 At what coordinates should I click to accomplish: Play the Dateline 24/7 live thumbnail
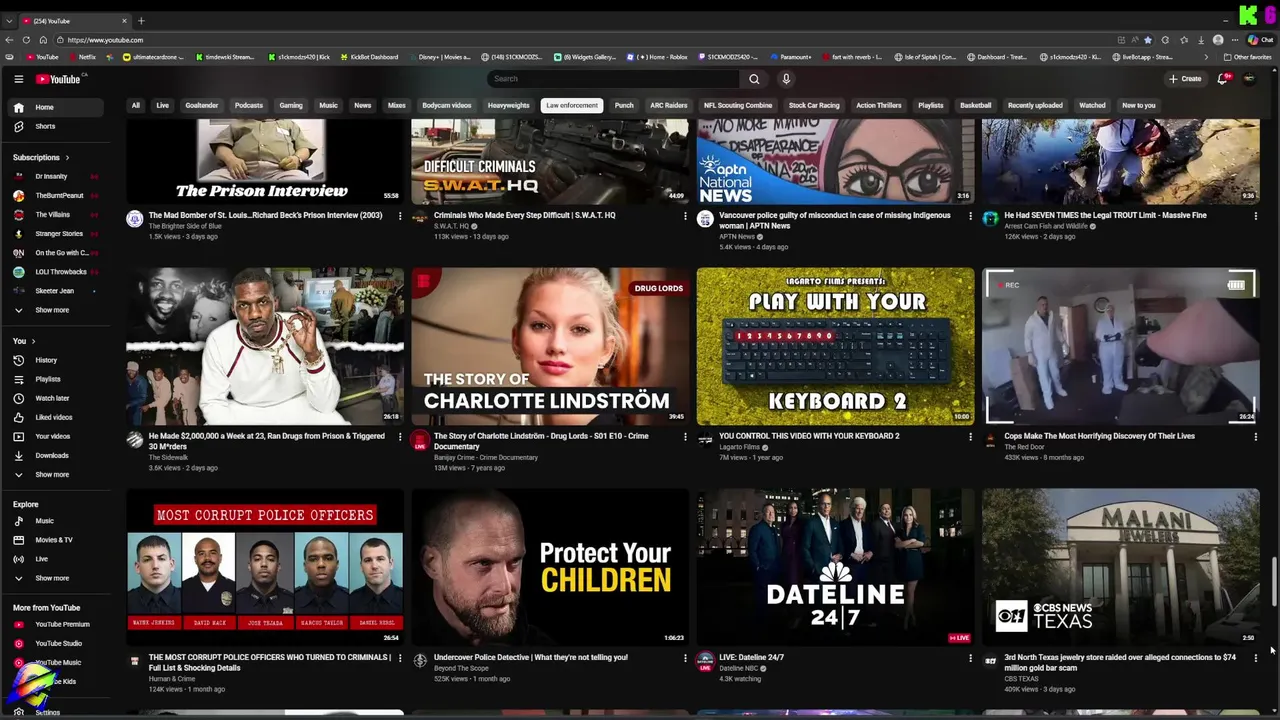click(835, 567)
